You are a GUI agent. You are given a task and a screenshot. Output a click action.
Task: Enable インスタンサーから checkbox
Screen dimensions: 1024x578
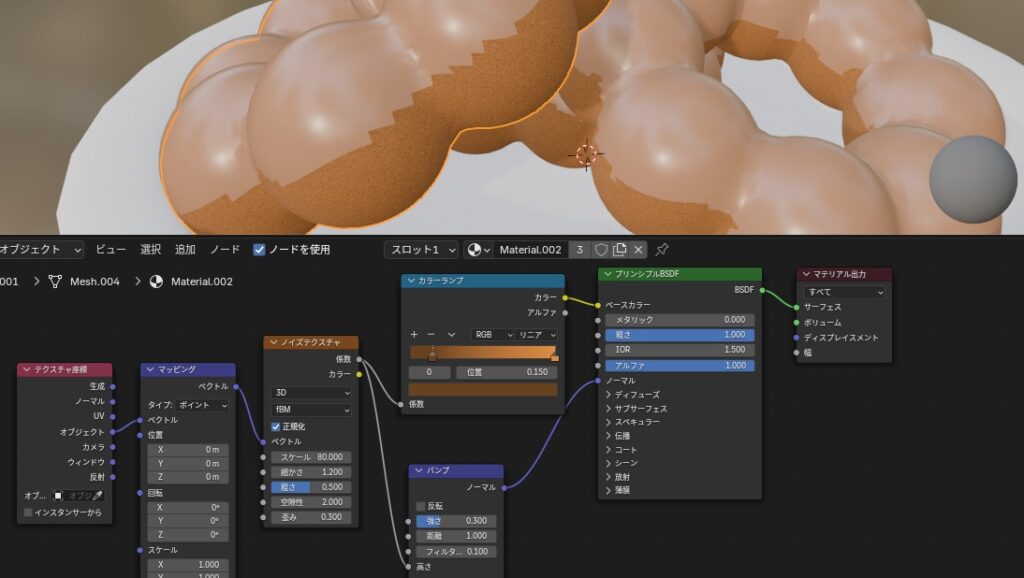[28, 513]
